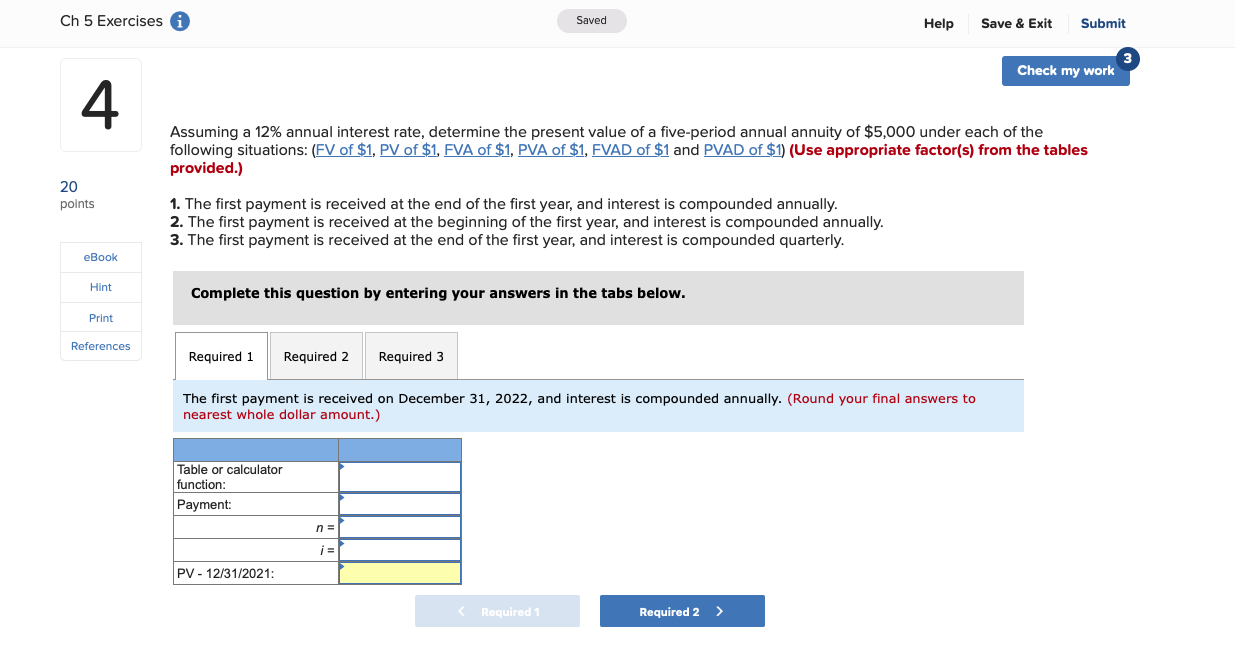Screen dimensions: 1235x672
Task: Switch to the Required 2 tab
Action: coord(316,356)
